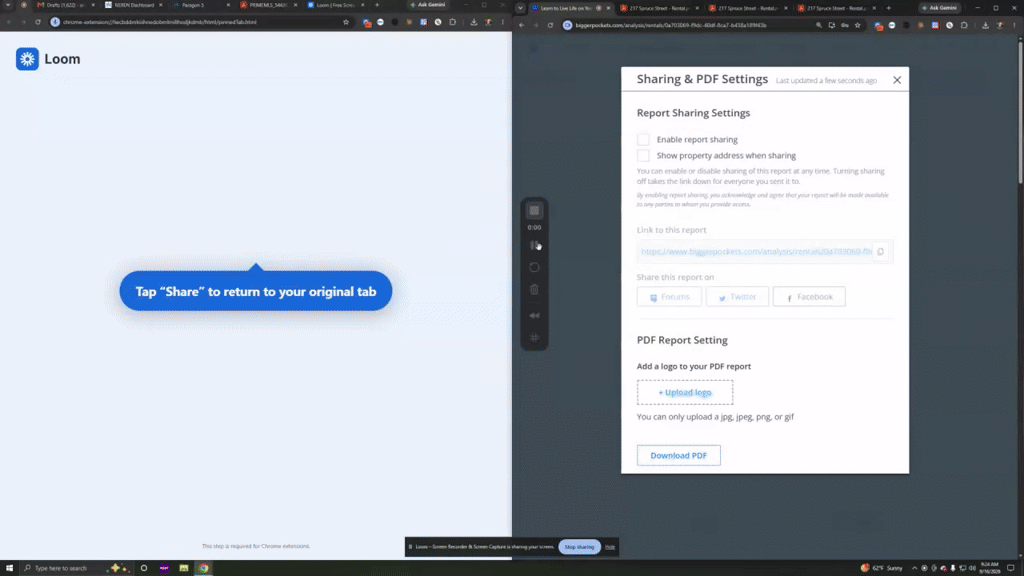Switch to the second 217 Spruce Street tab

(x=746, y=8)
